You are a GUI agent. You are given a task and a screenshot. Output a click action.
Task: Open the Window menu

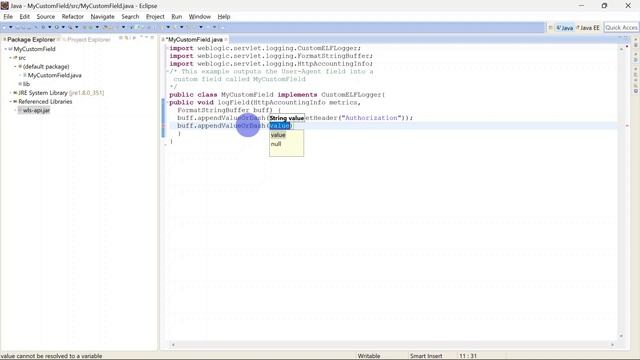(200, 17)
